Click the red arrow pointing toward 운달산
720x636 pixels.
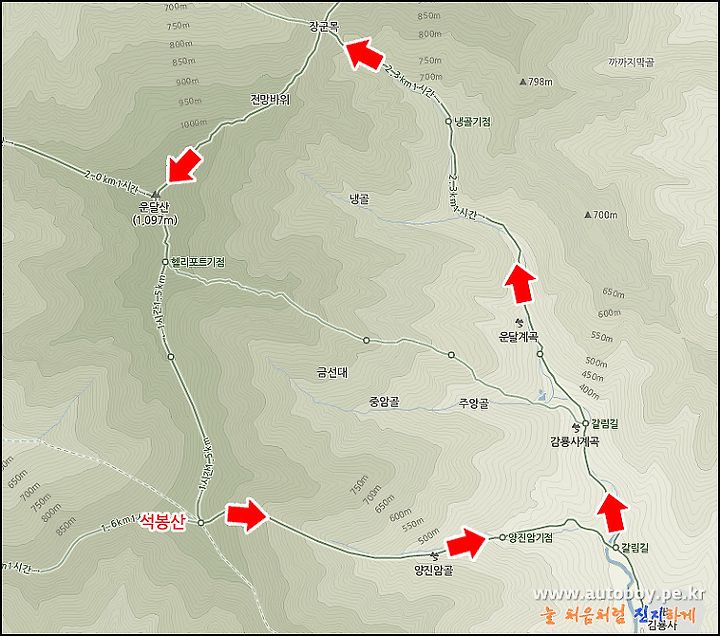(184, 165)
